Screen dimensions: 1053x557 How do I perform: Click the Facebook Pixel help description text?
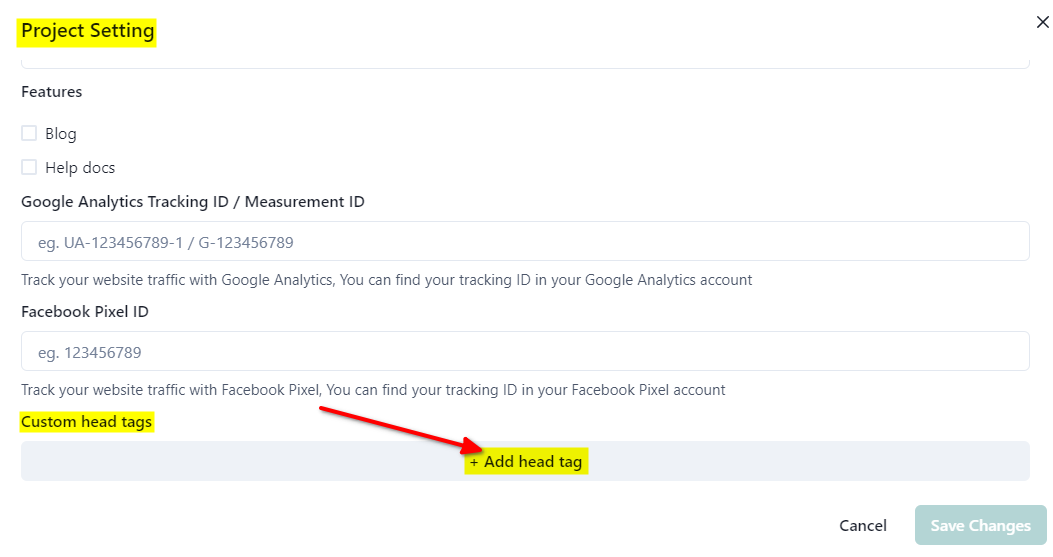point(373,389)
